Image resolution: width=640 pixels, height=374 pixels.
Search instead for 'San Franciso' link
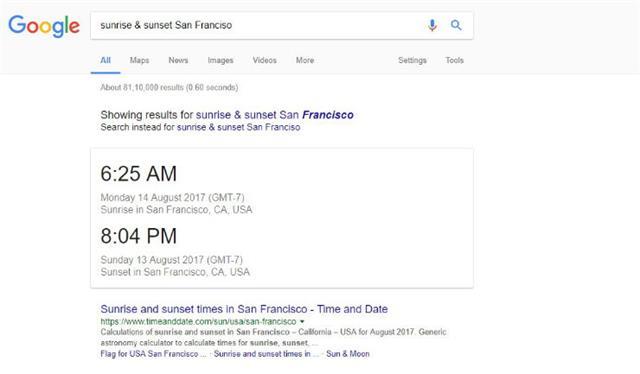(x=238, y=127)
